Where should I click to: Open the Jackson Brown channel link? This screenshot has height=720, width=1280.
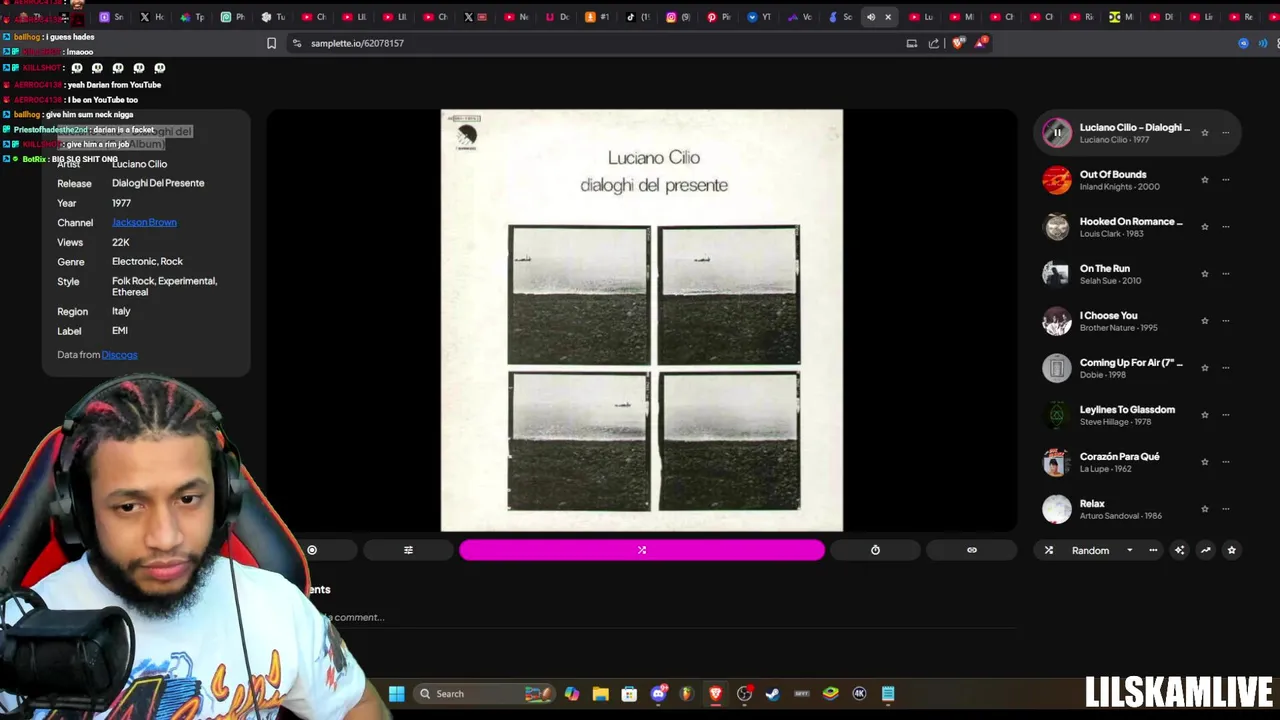tap(144, 222)
